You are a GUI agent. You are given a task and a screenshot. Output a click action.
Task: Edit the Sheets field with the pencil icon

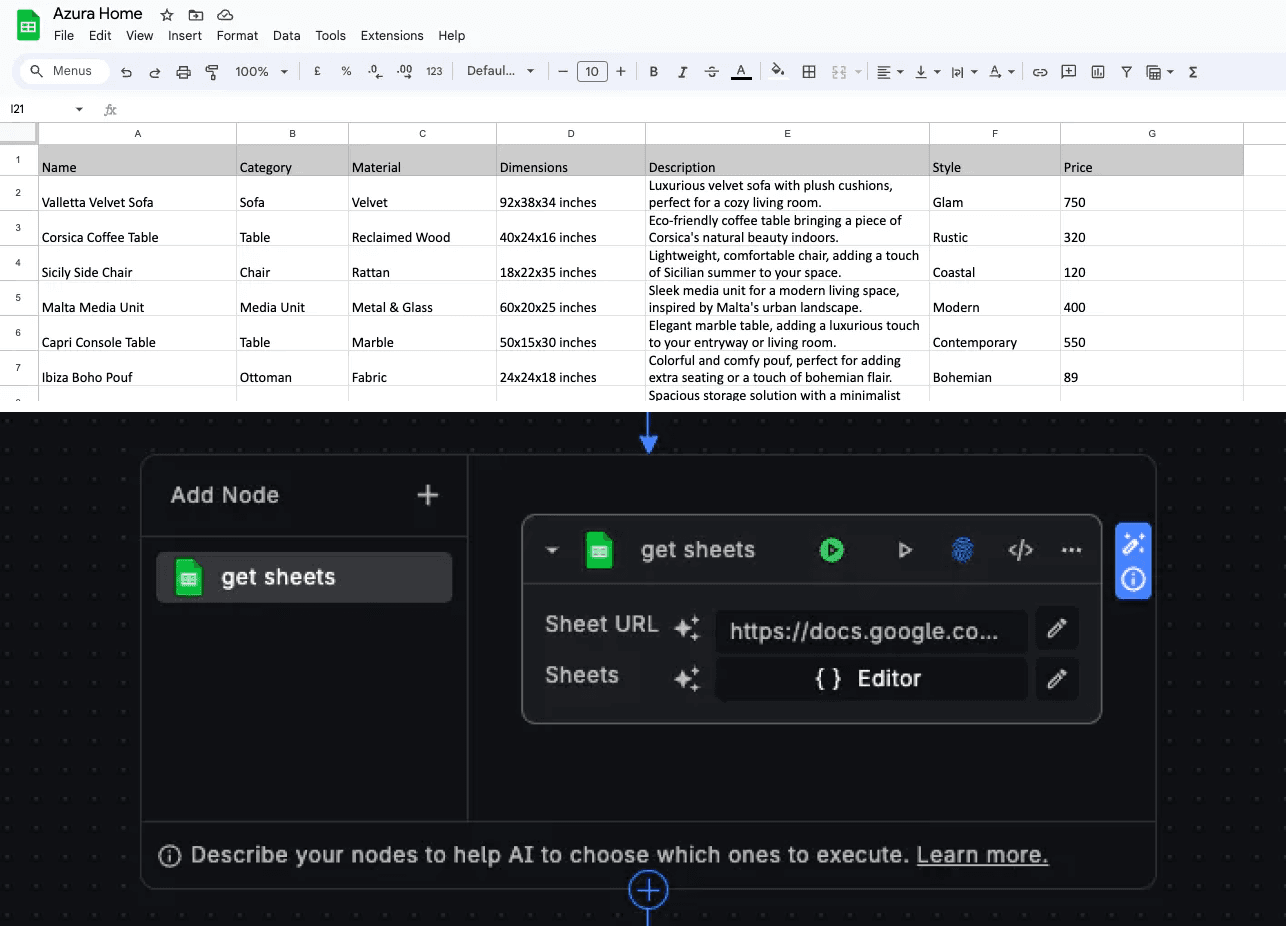tap(1056, 679)
